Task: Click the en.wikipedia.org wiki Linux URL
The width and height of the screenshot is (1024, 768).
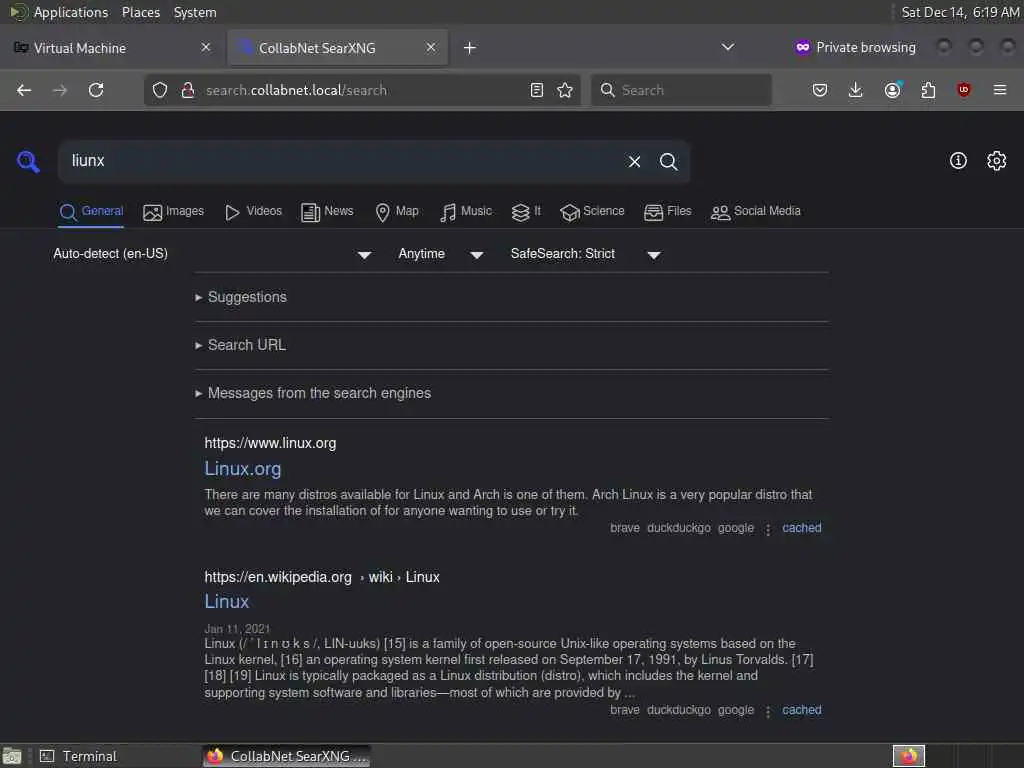Action: [321, 577]
